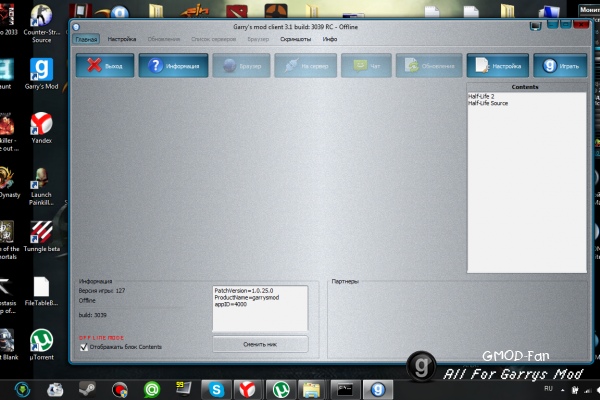Open the Чат chat toolbar button
Viewport: 600px width, 400px height.
(366, 66)
